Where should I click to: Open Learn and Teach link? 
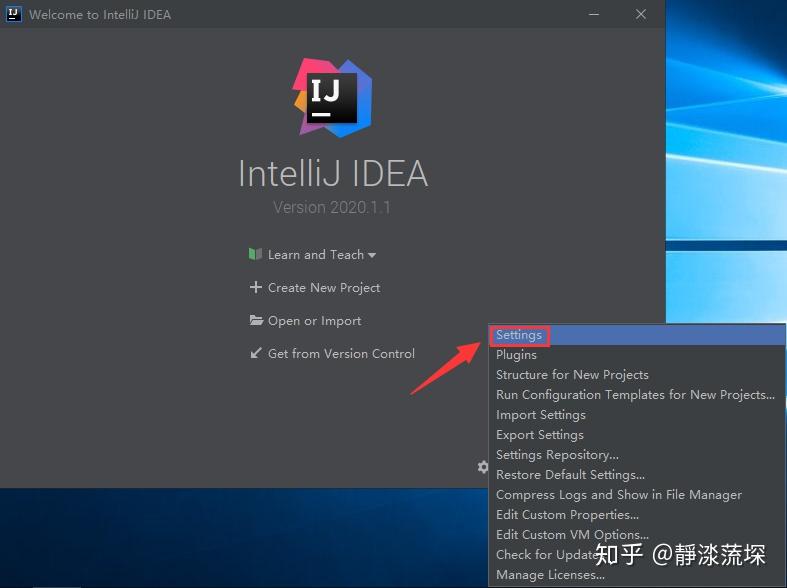click(x=316, y=255)
